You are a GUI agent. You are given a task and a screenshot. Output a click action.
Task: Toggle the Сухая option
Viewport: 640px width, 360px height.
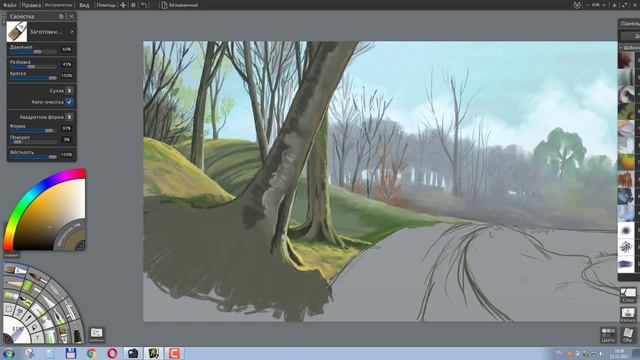69,91
